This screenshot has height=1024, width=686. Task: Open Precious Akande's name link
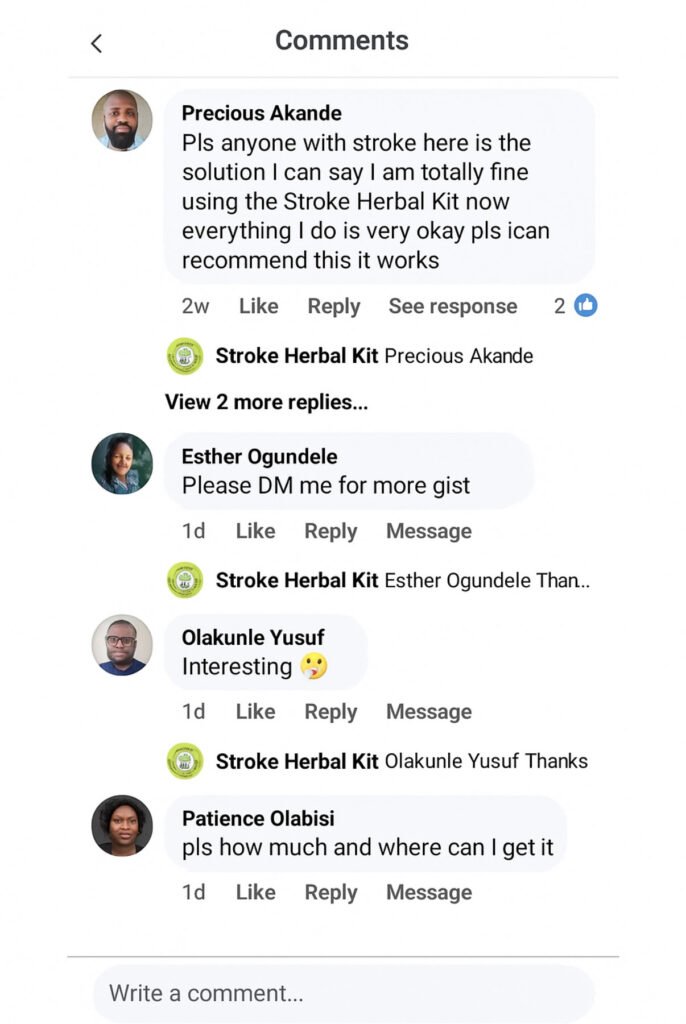point(261,113)
